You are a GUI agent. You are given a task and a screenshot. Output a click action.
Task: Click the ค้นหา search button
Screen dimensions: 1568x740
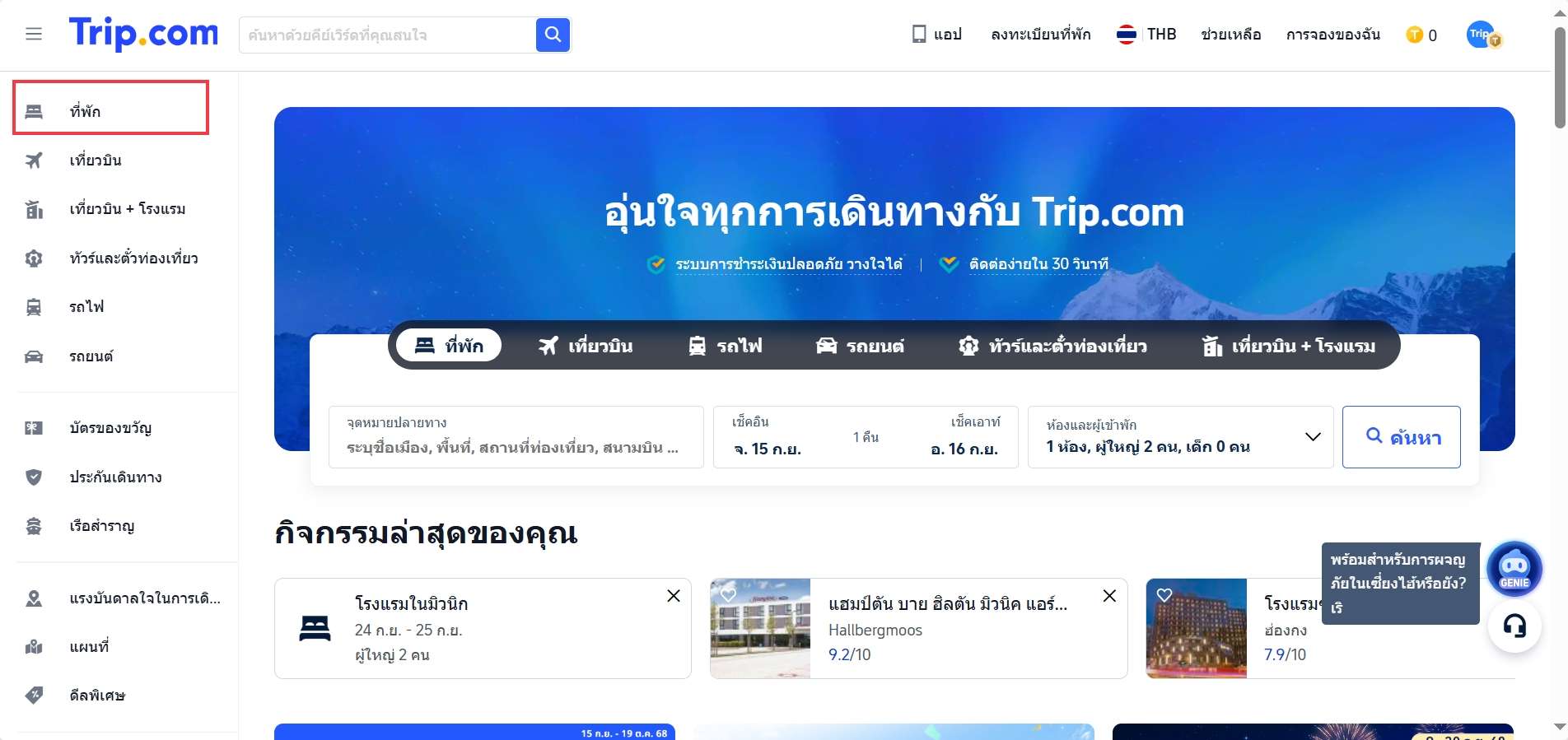[x=1402, y=437]
